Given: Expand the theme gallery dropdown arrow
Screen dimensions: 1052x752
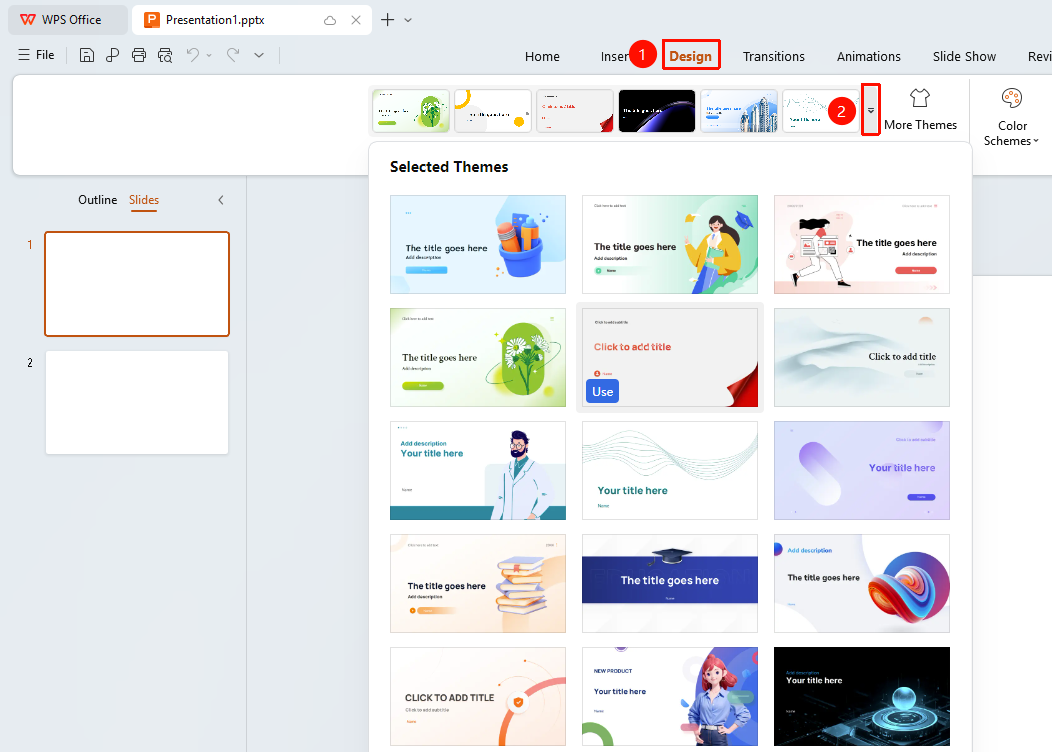Looking at the screenshot, I should 871,110.
